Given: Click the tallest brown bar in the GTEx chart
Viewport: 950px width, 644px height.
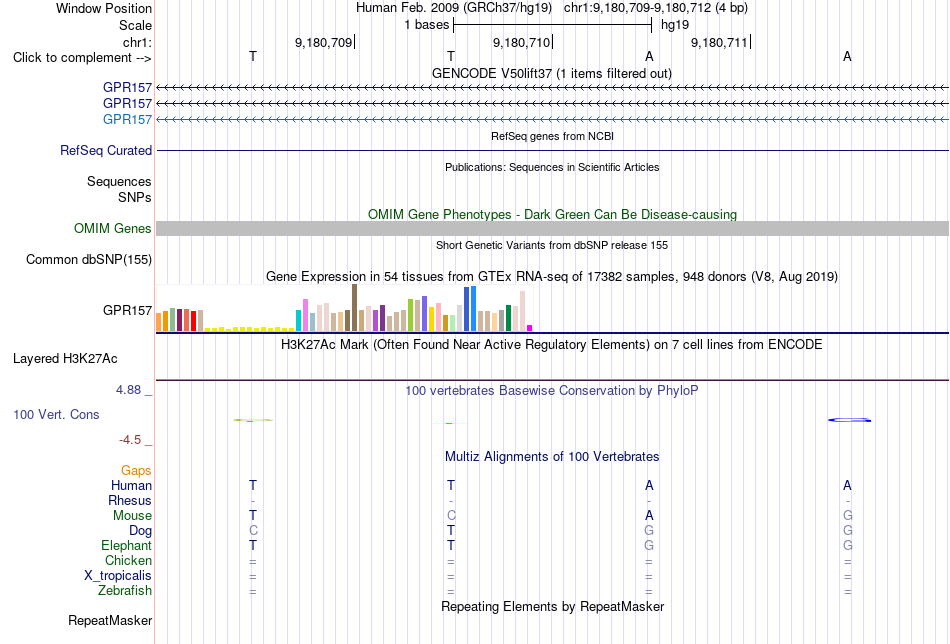Looking at the screenshot, I should 354,308.
